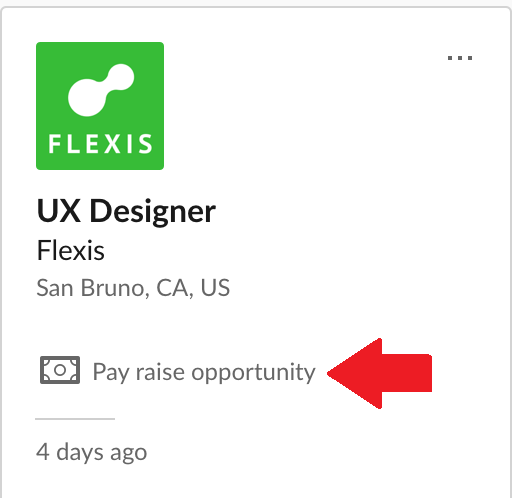This screenshot has height=498, width=512.
Task: Click the white blob shape in logo
Action: pos(101,90)
